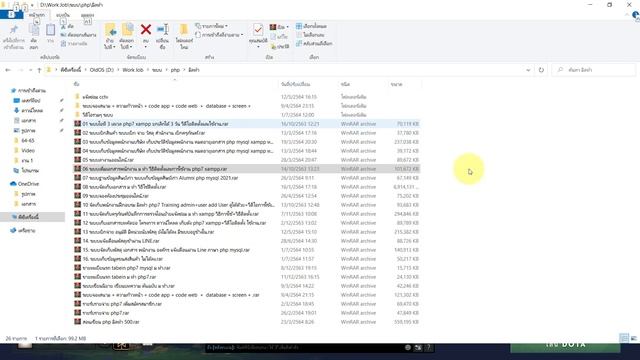Open the Easy access dropdown
The image size is (640, 360).
220,35
